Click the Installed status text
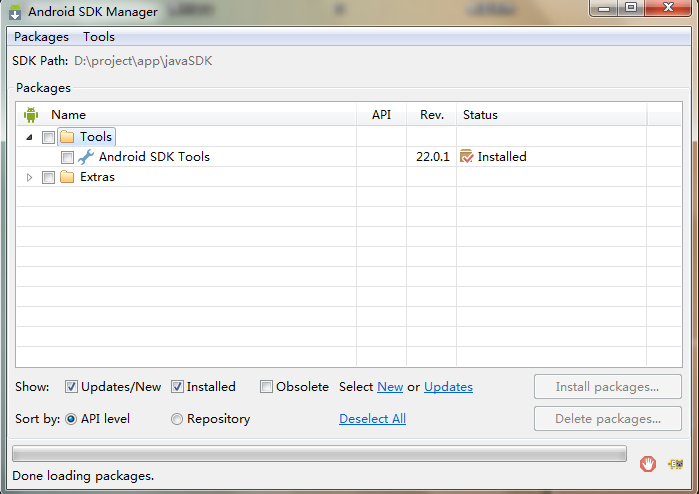 point(502,157)
